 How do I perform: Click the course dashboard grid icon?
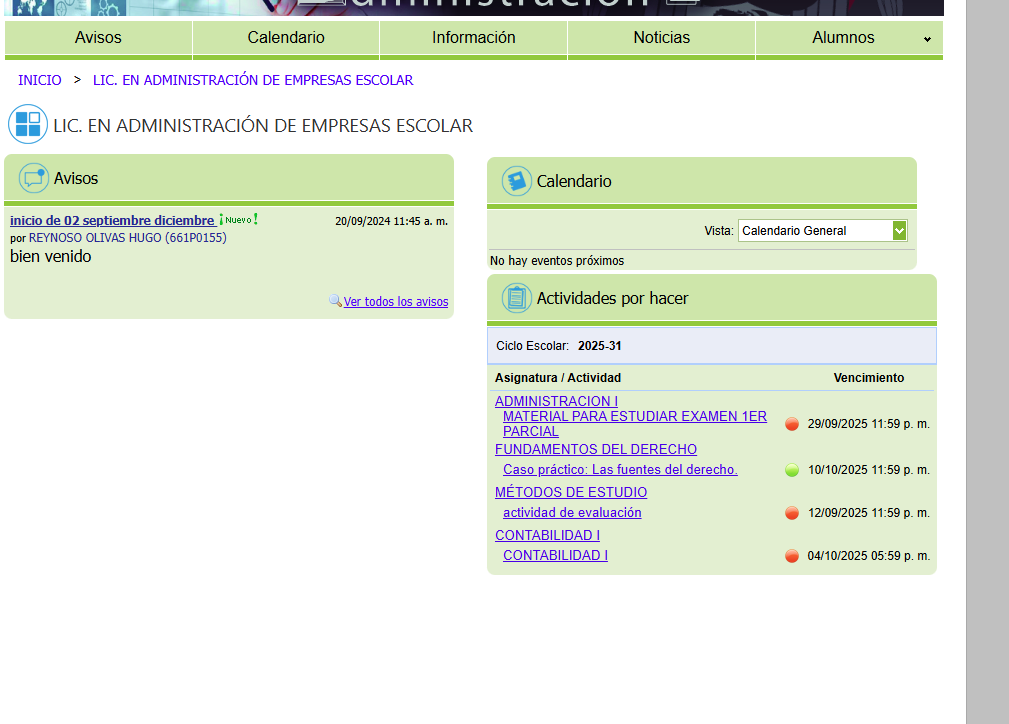pyautogui.click(x=28, y=124)
